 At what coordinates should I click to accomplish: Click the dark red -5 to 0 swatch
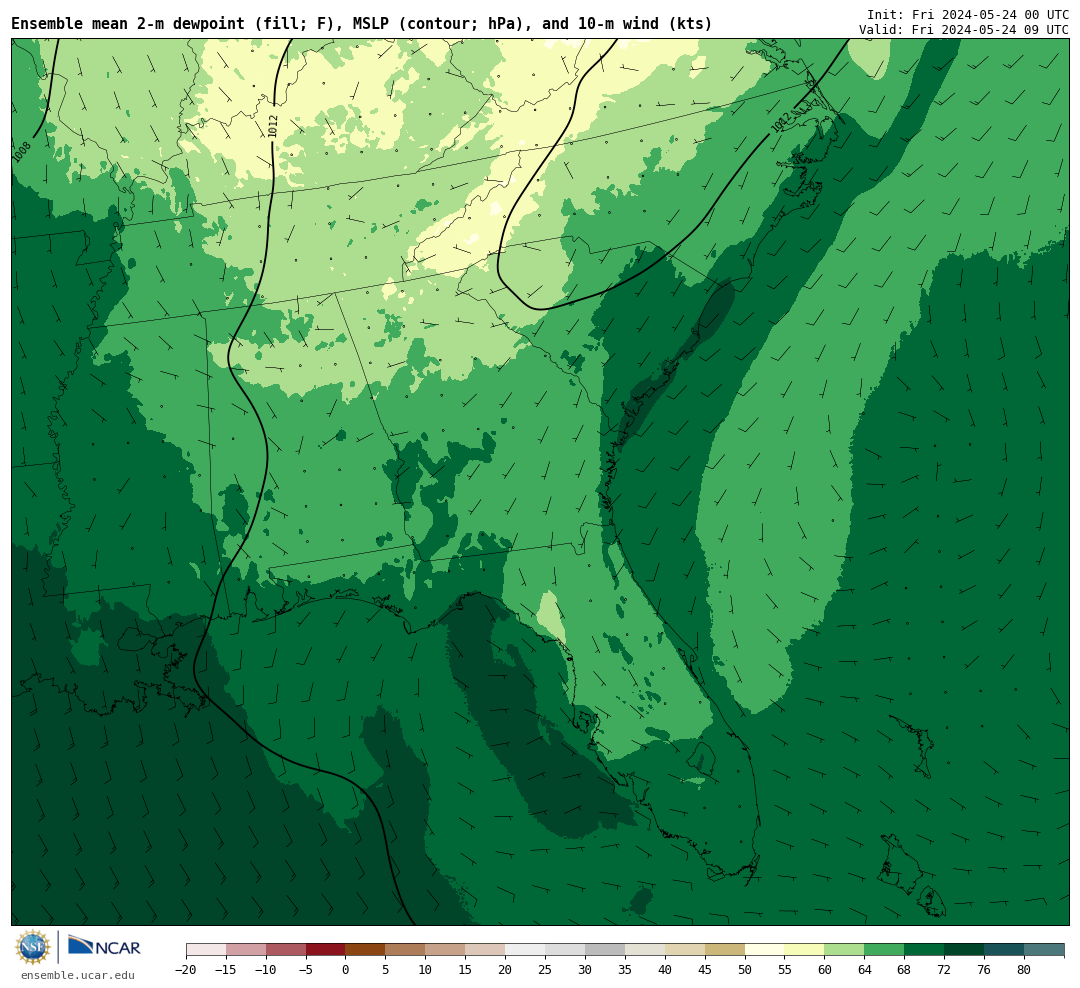point(326,950)
